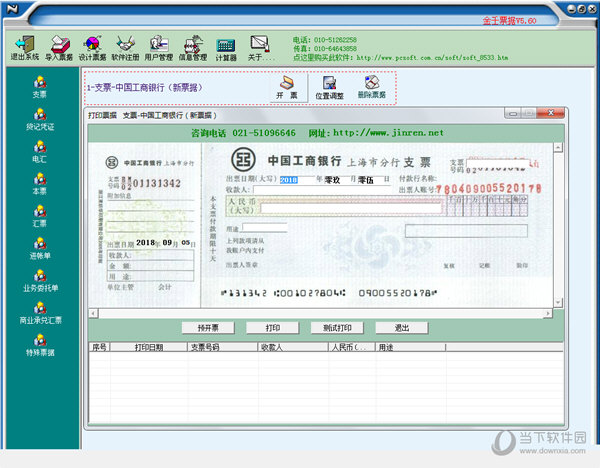Image resolution: width=600 pixels, height=468 pixels.
Task: Click the 人民币 column header
Action: [x=352, y=347]
